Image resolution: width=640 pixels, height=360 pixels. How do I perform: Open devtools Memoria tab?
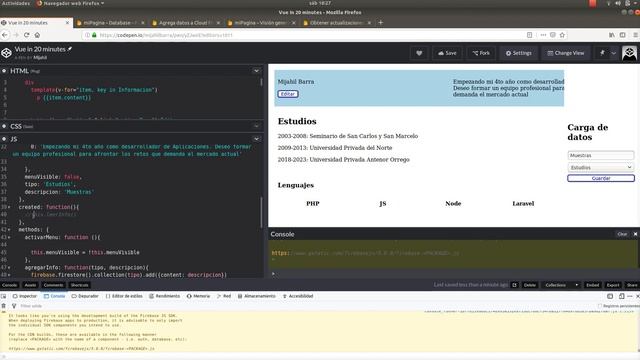(x=198, y=296)
